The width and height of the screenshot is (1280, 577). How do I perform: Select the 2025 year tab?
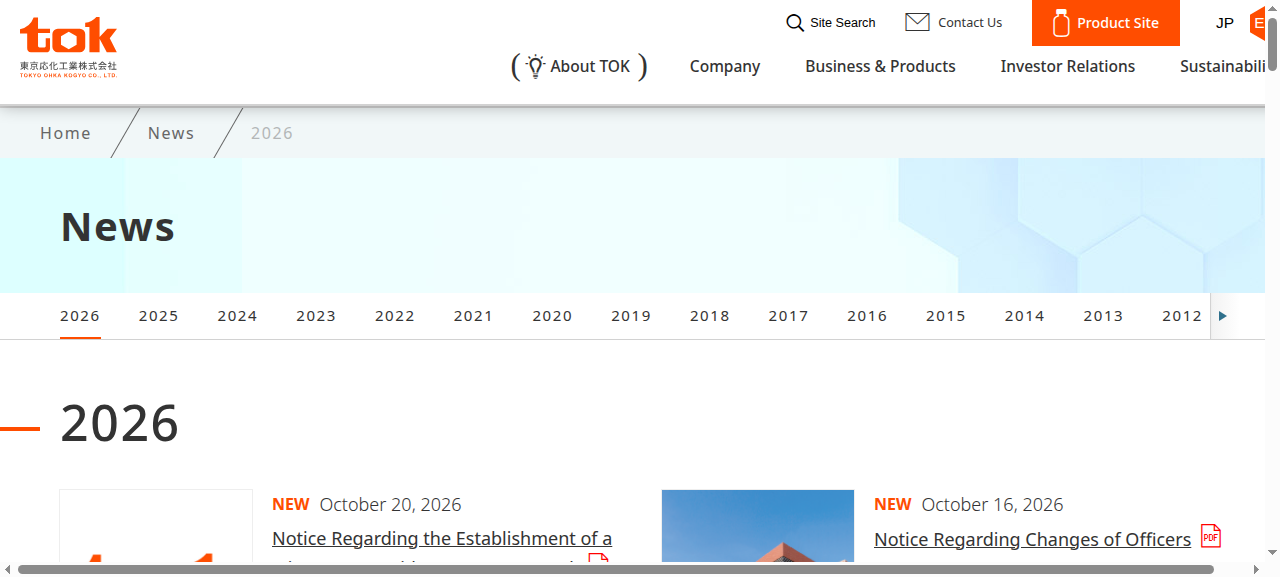[x=159, y=316]
